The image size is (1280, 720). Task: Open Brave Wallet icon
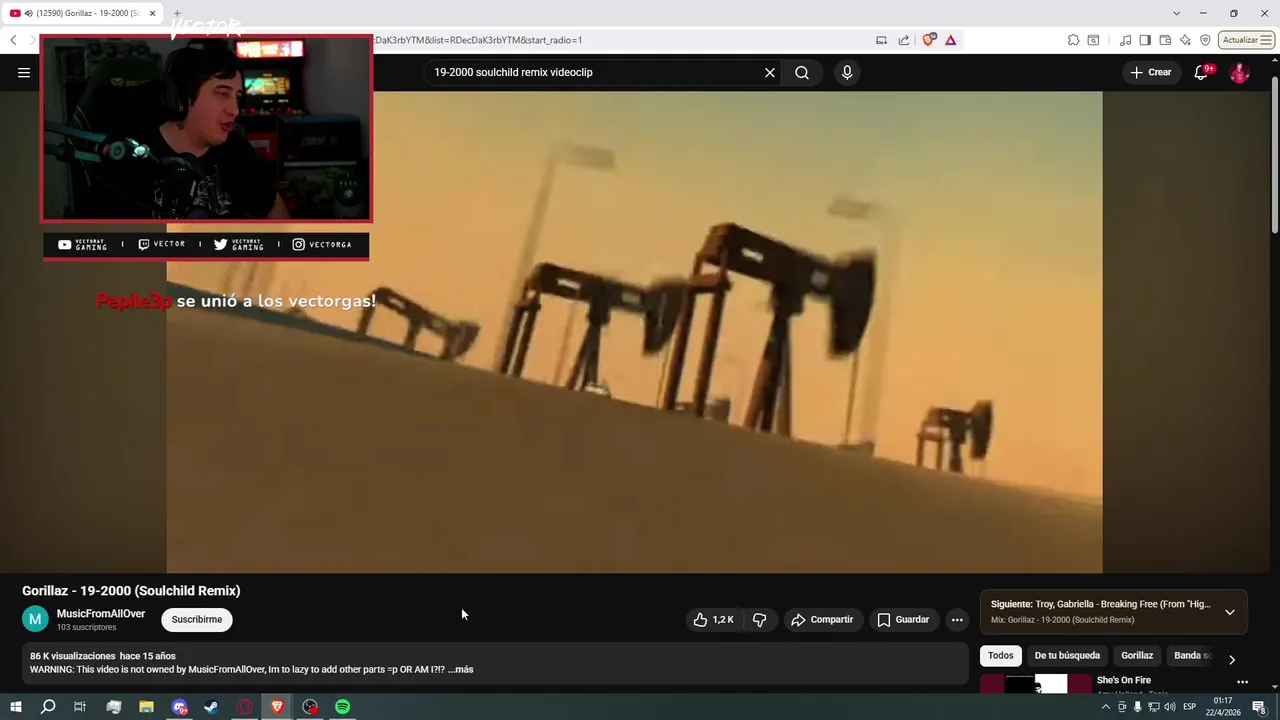pyautogui.click(x=1165, y=40)
